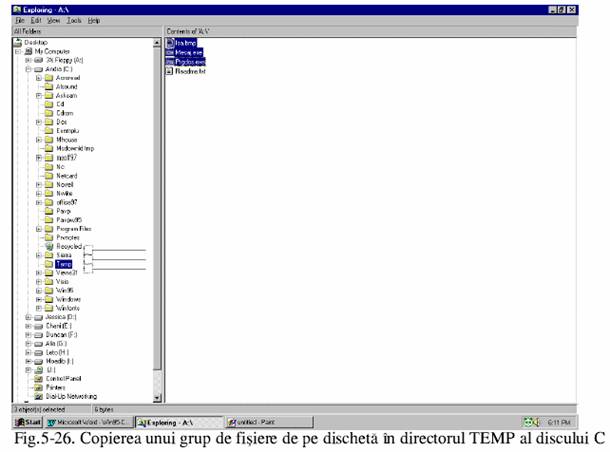This screenshot has width=610, height=452.
Task: Select the Printers icon in folder tree
Action: click(x=38, y=388)
